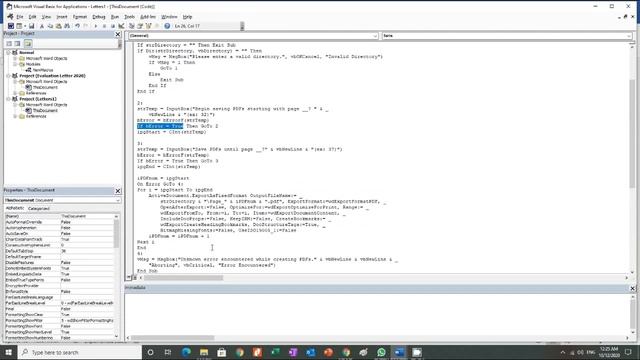Click the Insert UserForm toolbar icon
This screenshot has height=360, width=640.
19,26
